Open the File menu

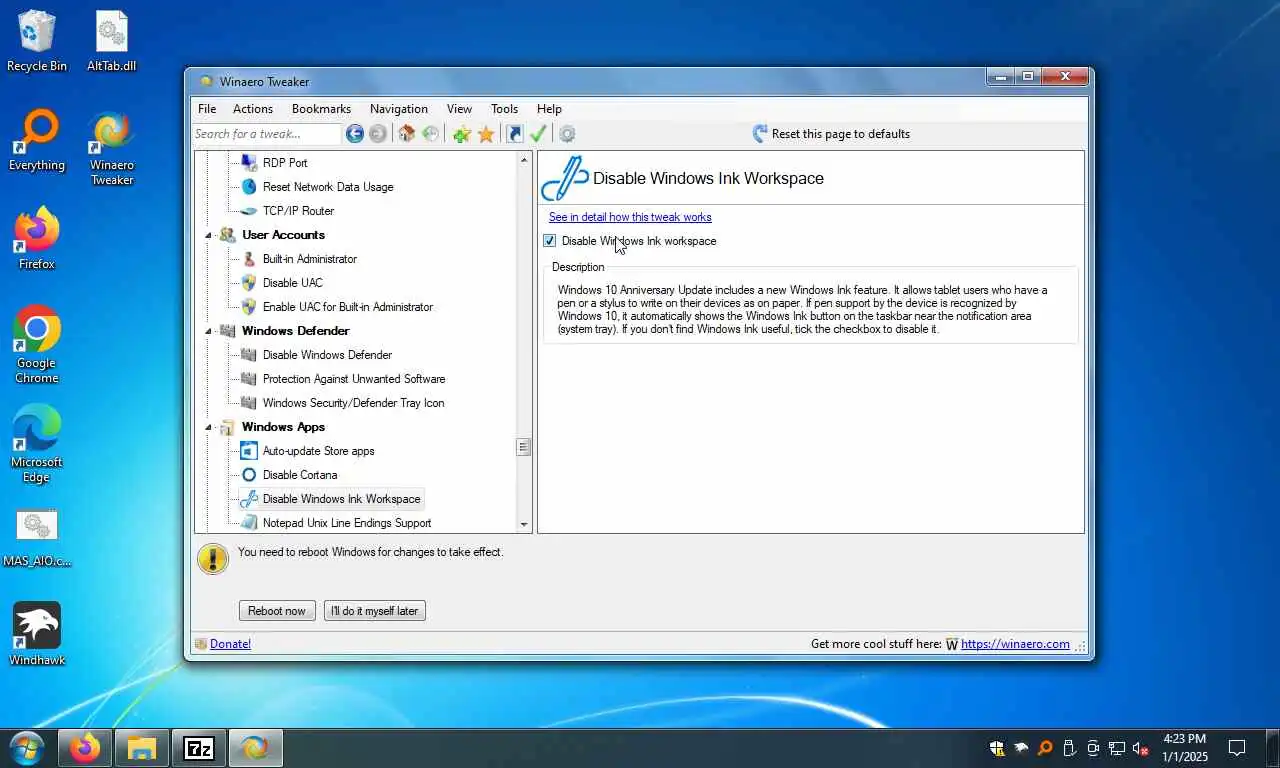tap(207, 109)
